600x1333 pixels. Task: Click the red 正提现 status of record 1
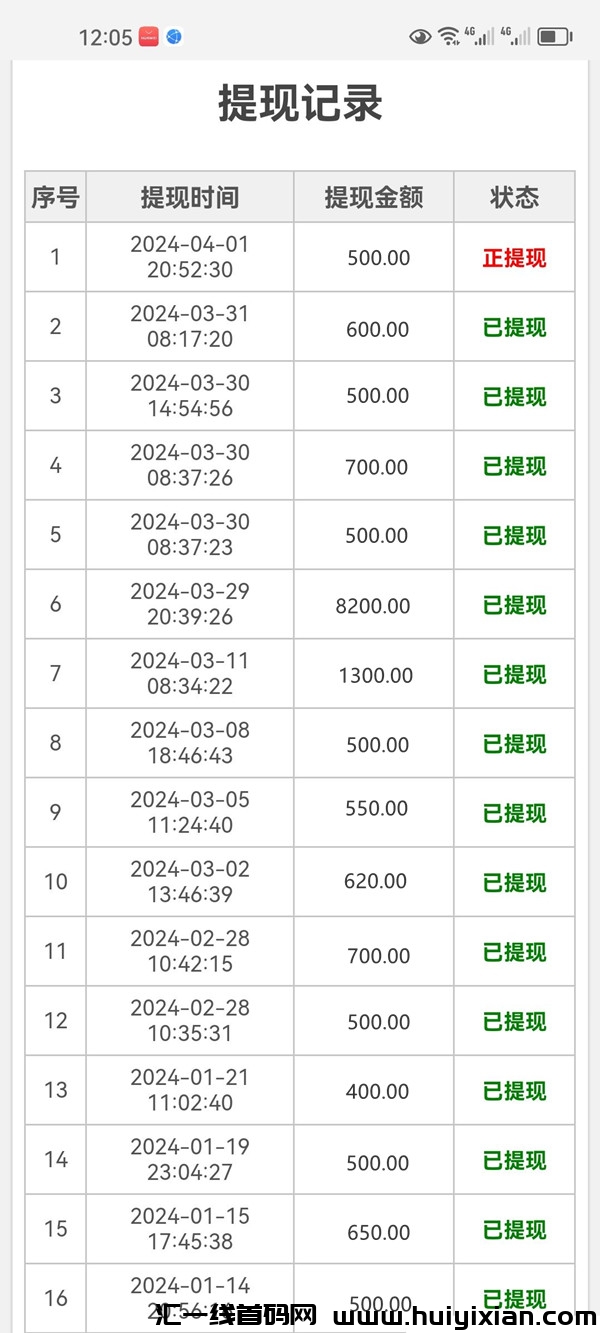pyautogui.click(x=514, y=257)
